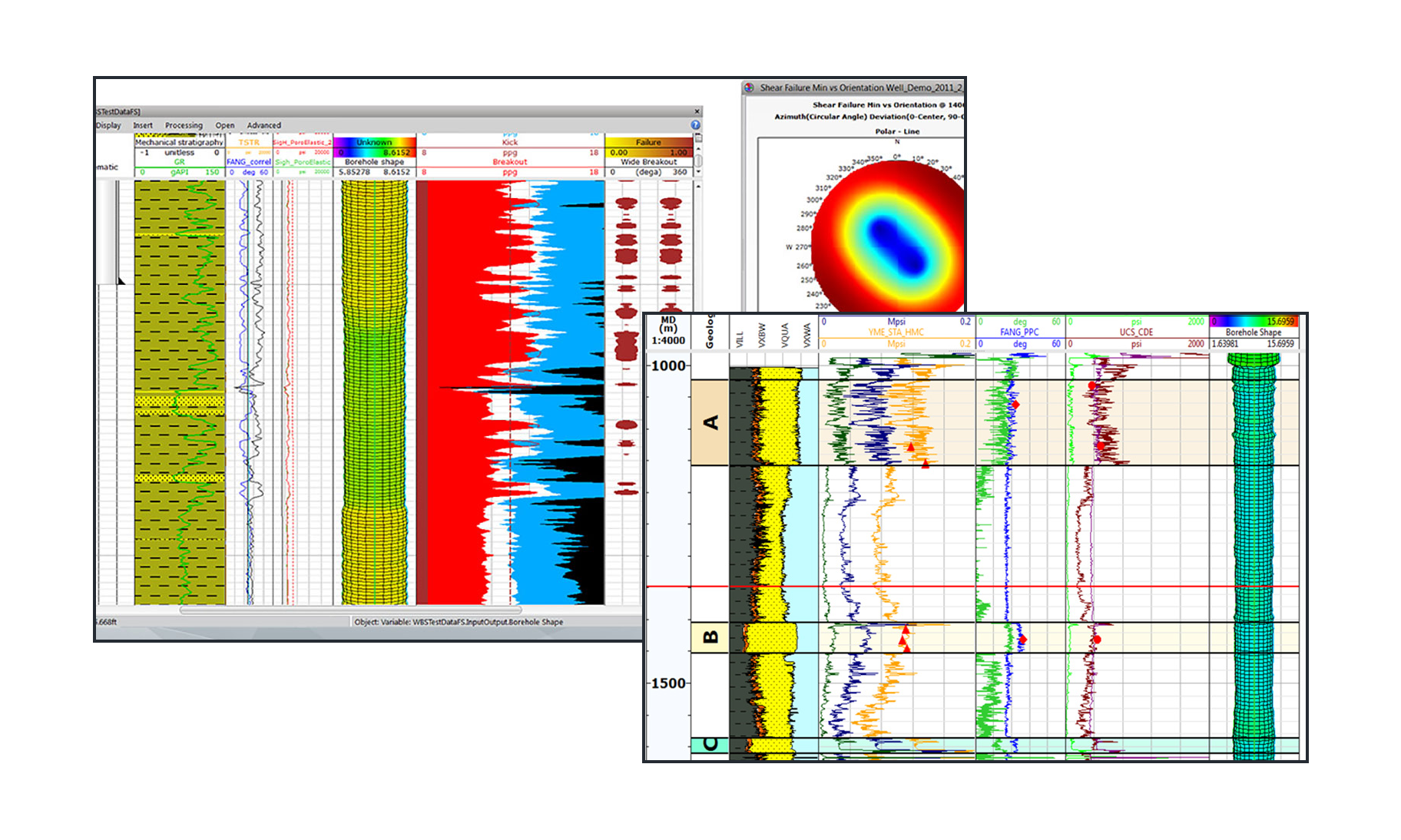
Task: Open the Display menu
Action: 108,125
